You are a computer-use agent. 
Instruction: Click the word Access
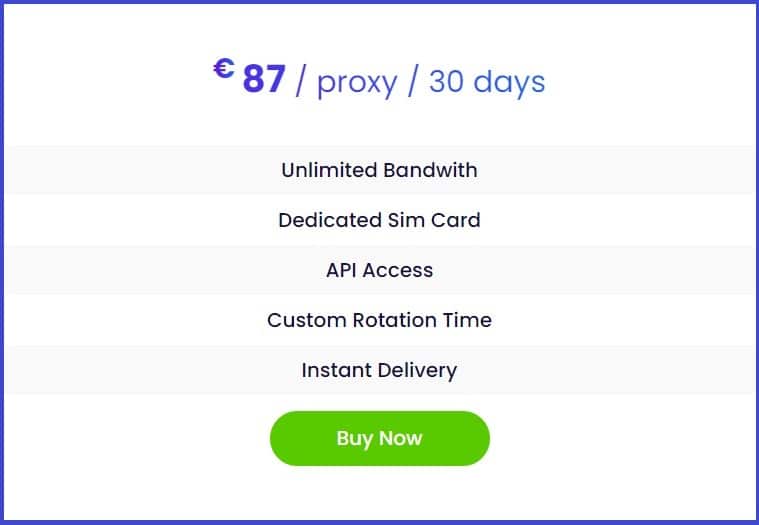(x=397, y=270)
